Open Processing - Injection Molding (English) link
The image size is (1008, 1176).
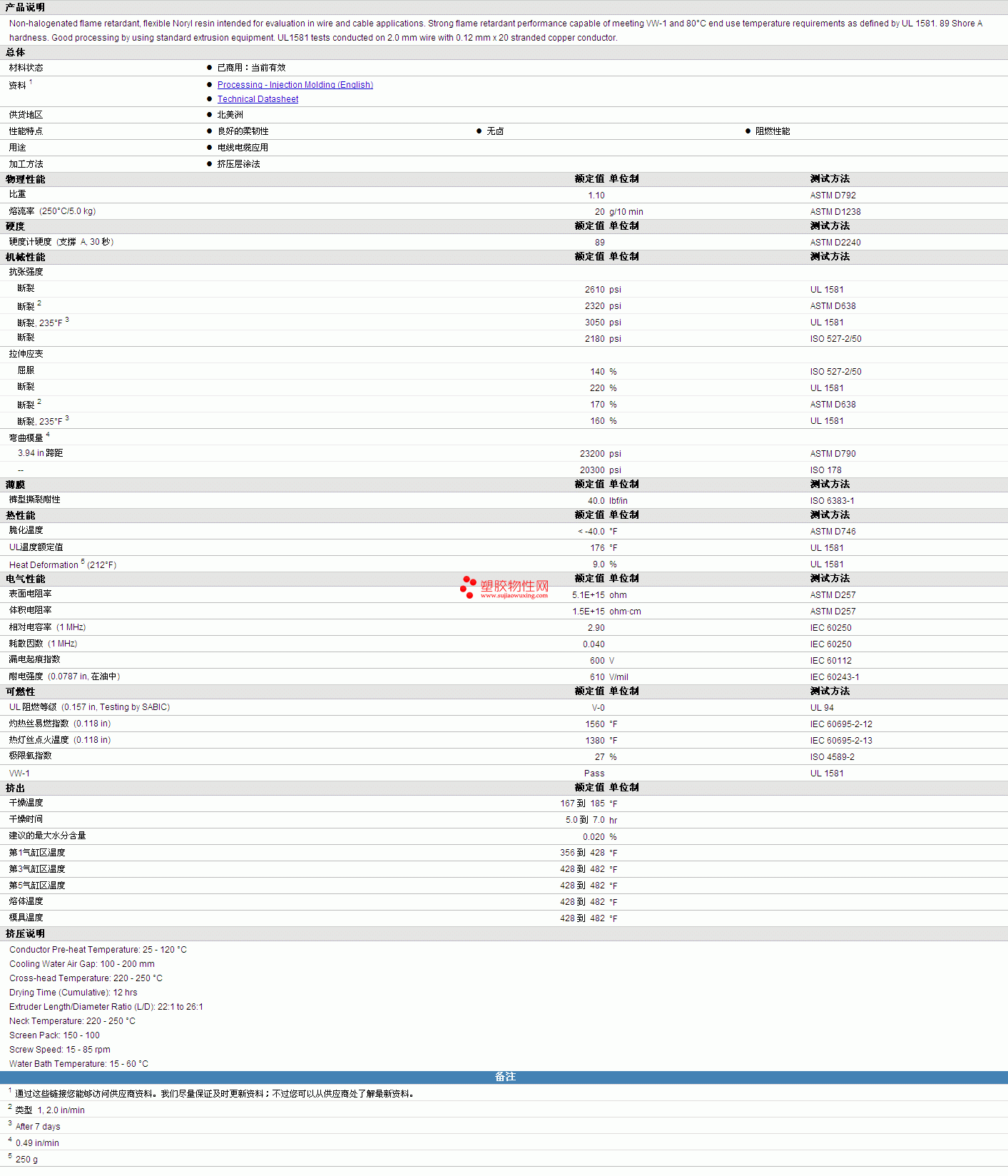point(295,85)
